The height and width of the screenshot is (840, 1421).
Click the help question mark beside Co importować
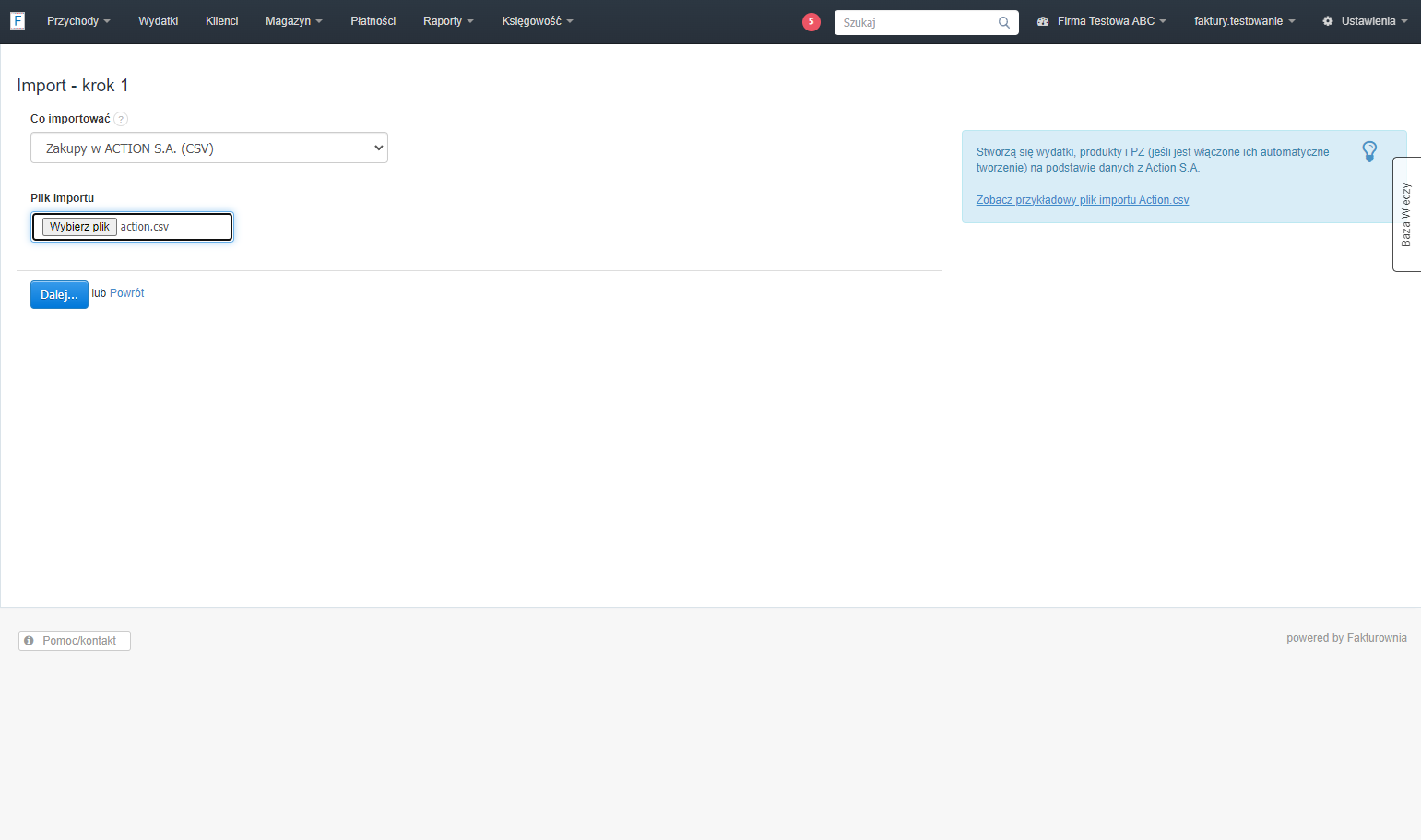click(x=121, y=119)
